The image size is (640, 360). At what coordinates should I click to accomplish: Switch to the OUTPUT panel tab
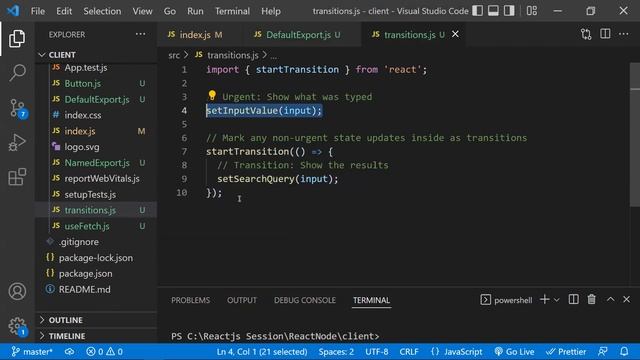point(242,300)
